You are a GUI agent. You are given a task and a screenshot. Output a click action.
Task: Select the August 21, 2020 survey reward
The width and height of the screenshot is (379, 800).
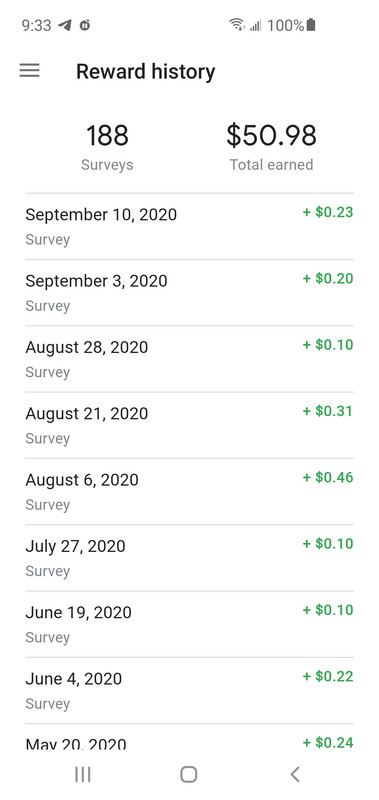pyautogui.click(x=189, y=425)
